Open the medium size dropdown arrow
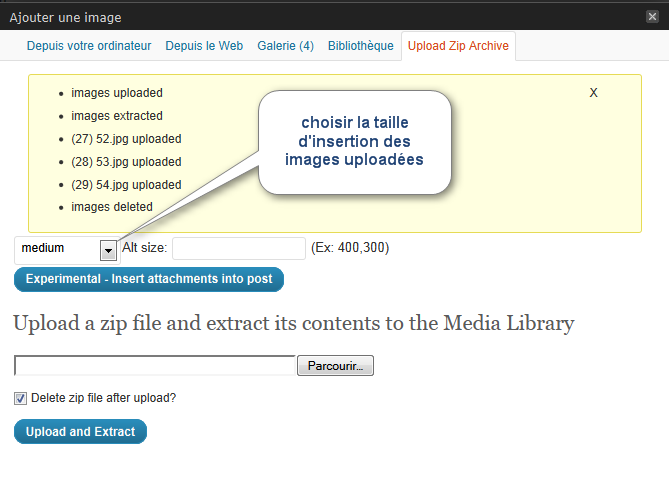This screenshot has width=669, height=489. [108, 250]
